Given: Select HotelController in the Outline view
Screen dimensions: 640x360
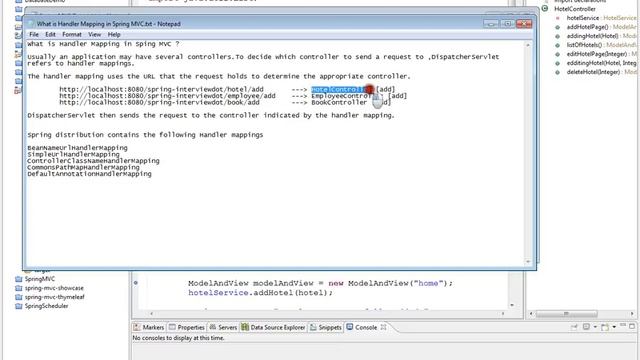Looking at the screenshot, I should (x=575, y=9).
